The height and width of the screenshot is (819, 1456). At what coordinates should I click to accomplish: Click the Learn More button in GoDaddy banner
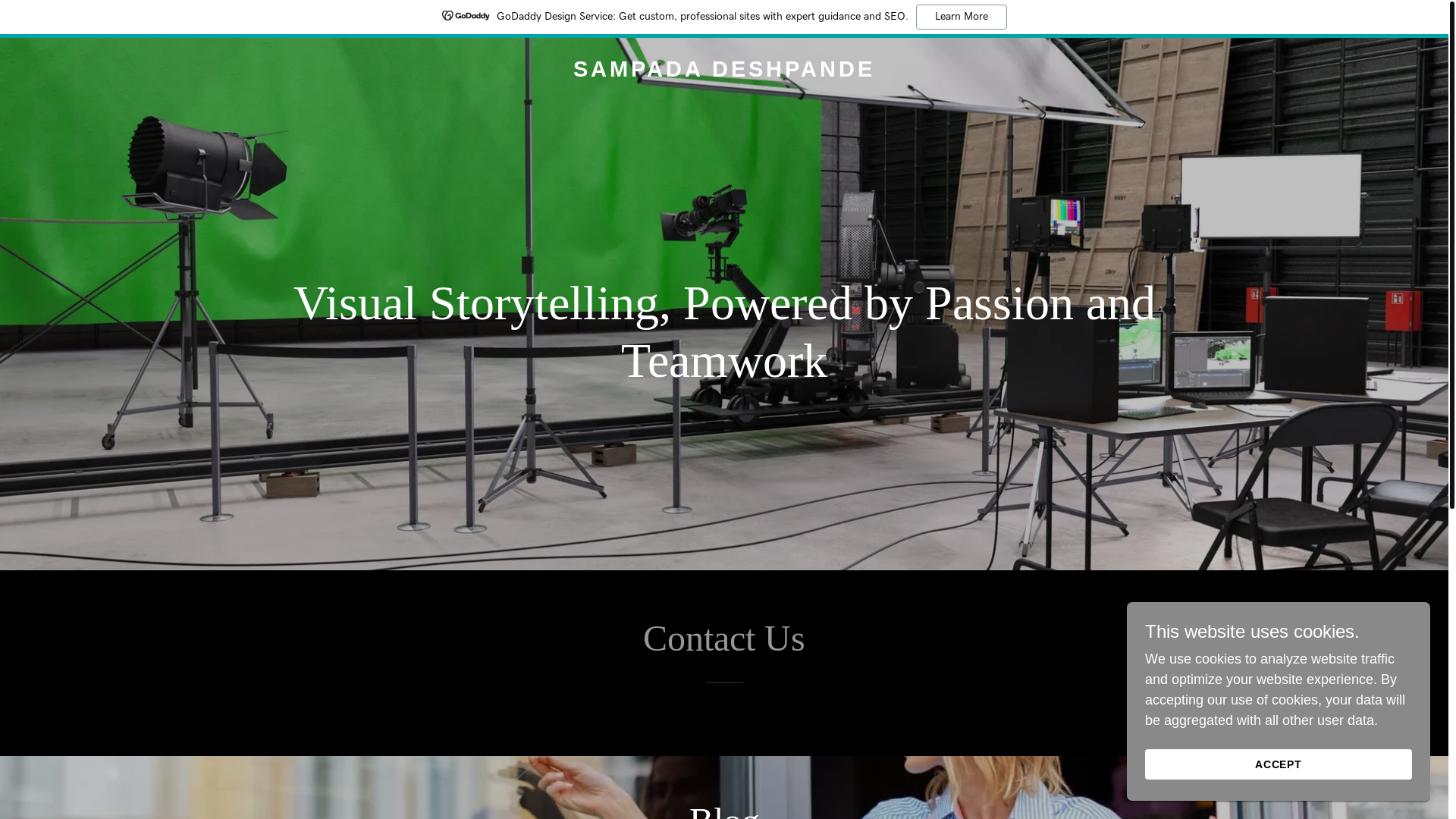[x=961, y=17]
